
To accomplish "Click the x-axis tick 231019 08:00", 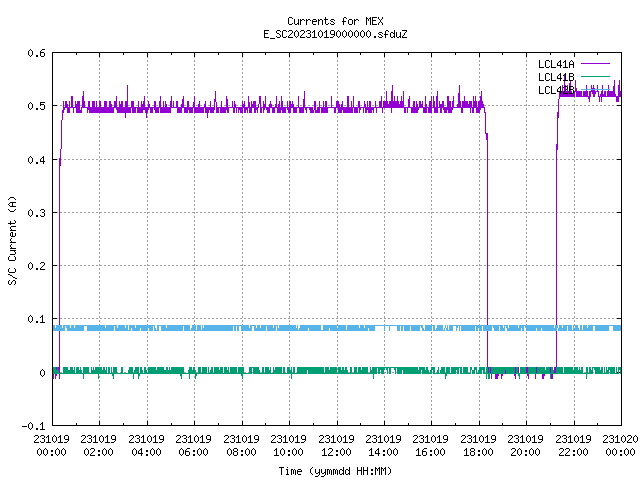I will point(241,446).
